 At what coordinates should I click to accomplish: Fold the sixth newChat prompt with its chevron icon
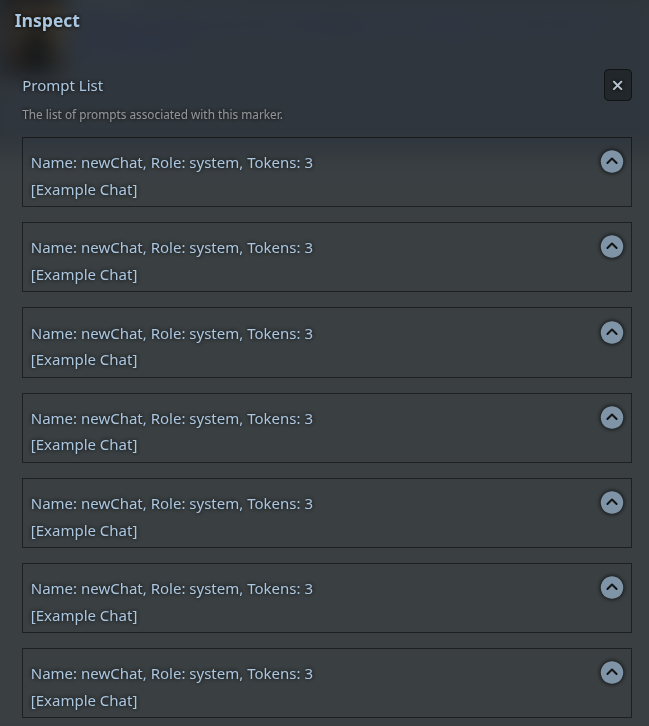click(x=612, y=588)
